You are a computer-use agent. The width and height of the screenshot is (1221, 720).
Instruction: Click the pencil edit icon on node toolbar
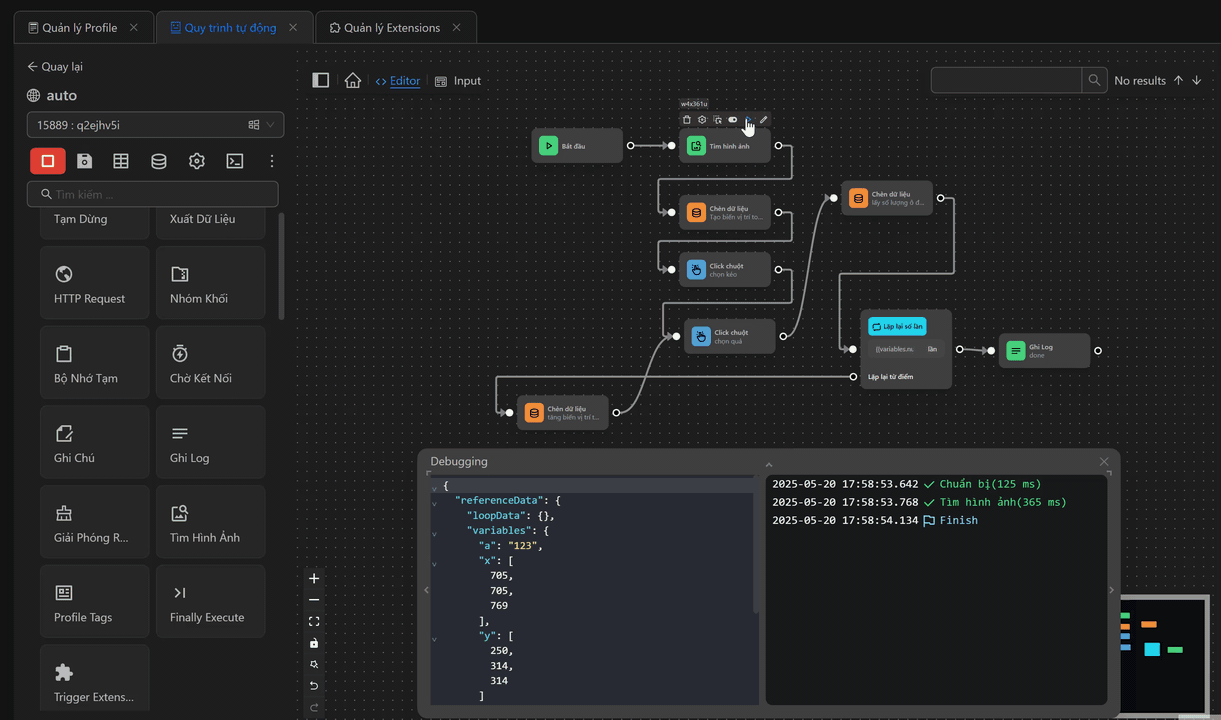click(x=764, y=120)
